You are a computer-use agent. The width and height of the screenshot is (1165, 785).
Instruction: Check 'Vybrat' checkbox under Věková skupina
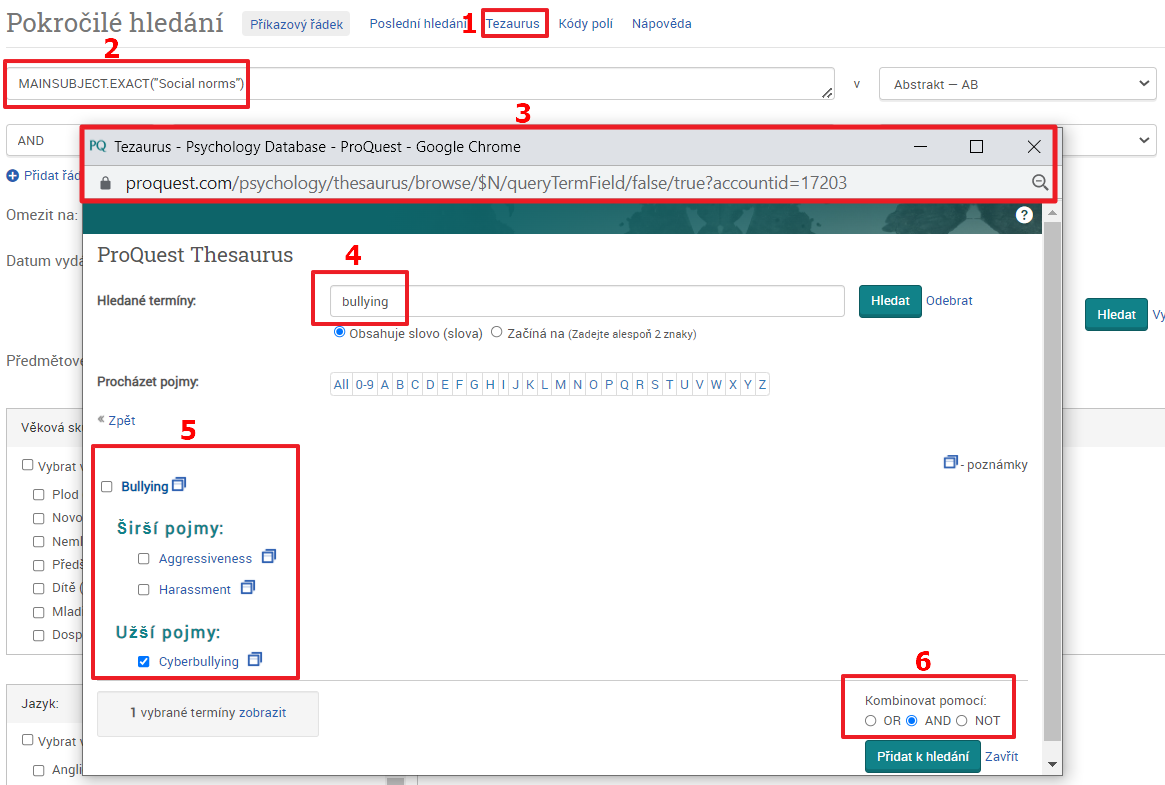coord(27,465)
